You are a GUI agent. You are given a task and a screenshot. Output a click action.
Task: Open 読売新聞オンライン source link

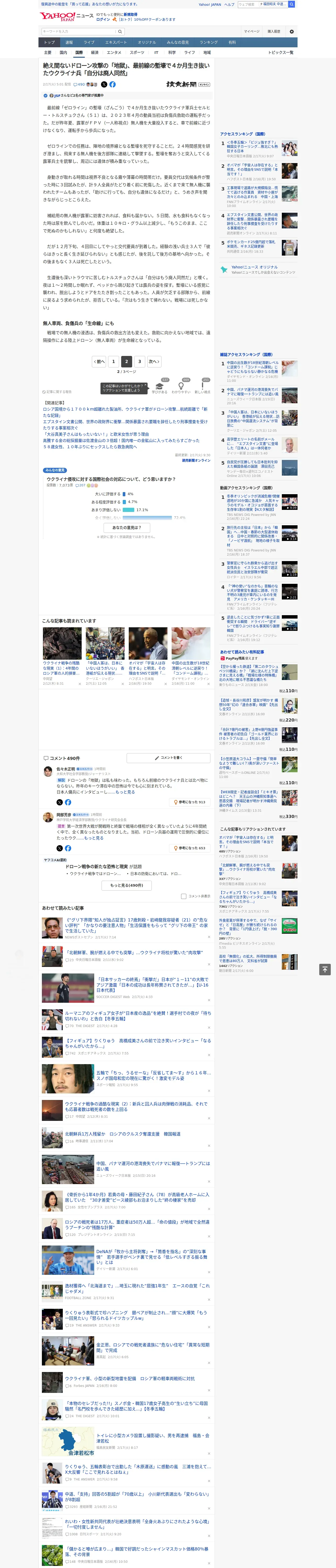[x=196, y=460]
